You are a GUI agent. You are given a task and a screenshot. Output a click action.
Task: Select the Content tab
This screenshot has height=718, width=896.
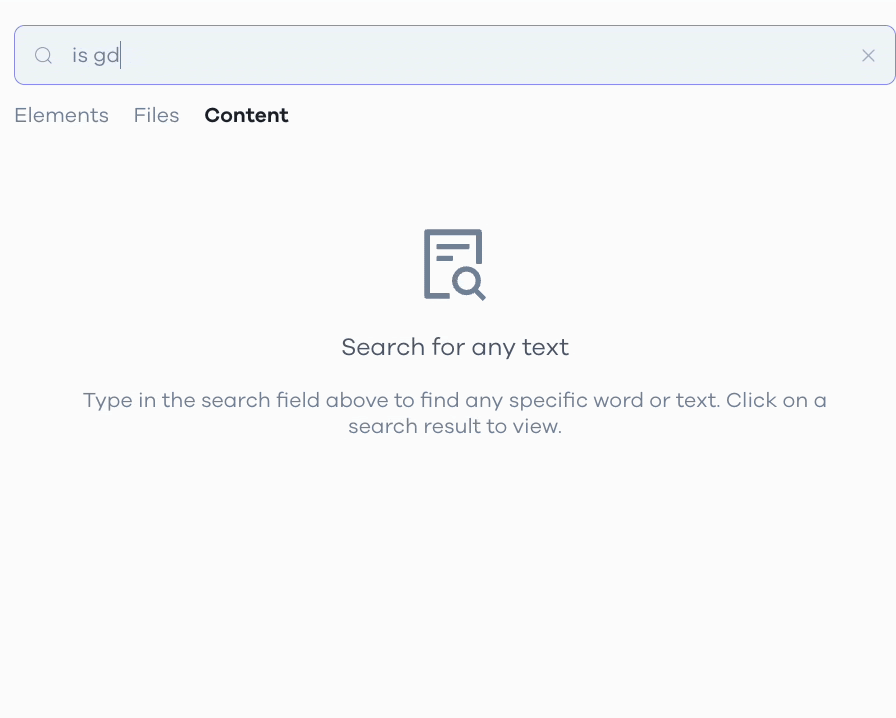[x=246, y=115]
